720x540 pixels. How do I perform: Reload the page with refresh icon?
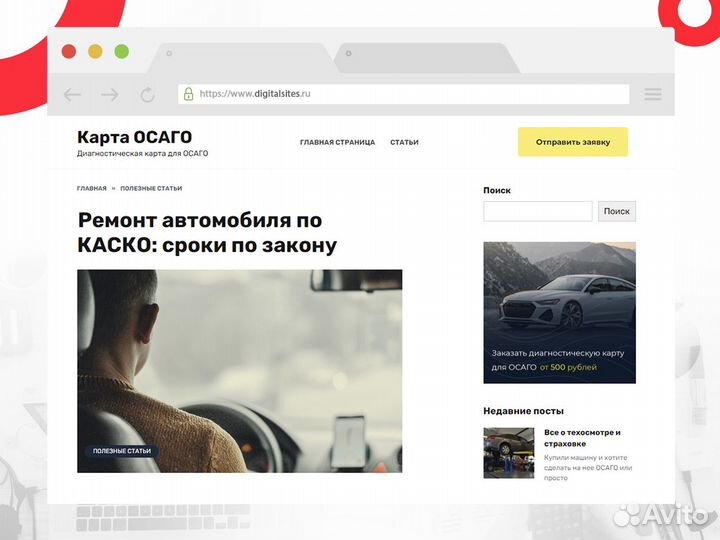pyautogui.click(x=147, y=95)
